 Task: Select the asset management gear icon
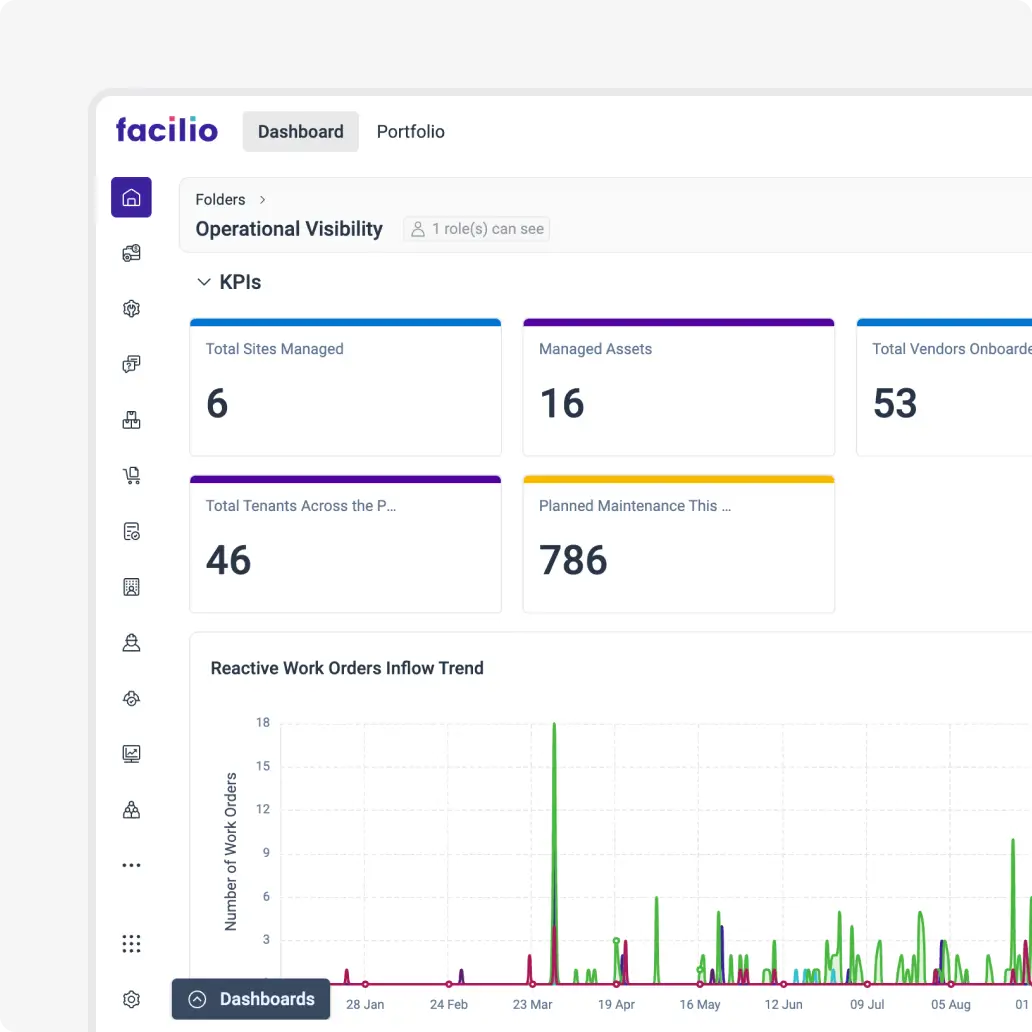131,308
